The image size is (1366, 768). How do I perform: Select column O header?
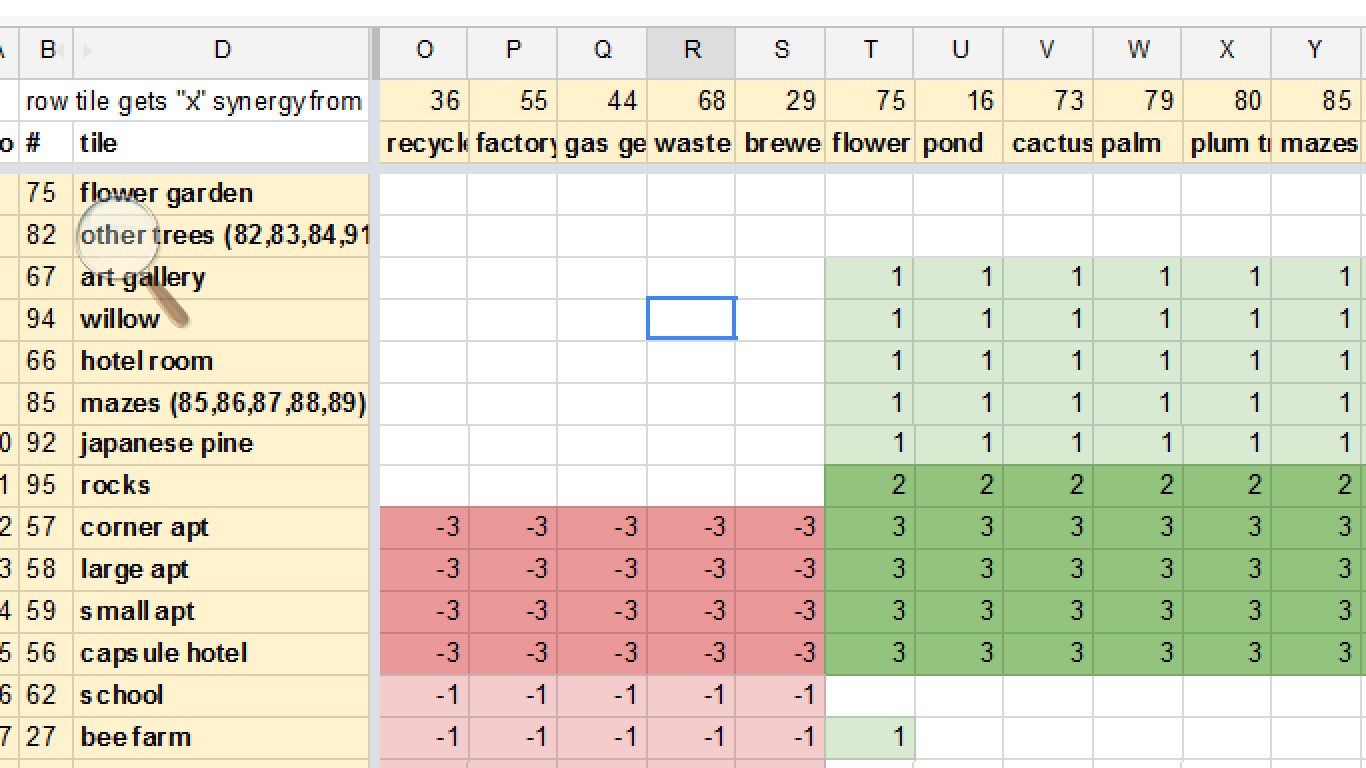click(424, 50)
